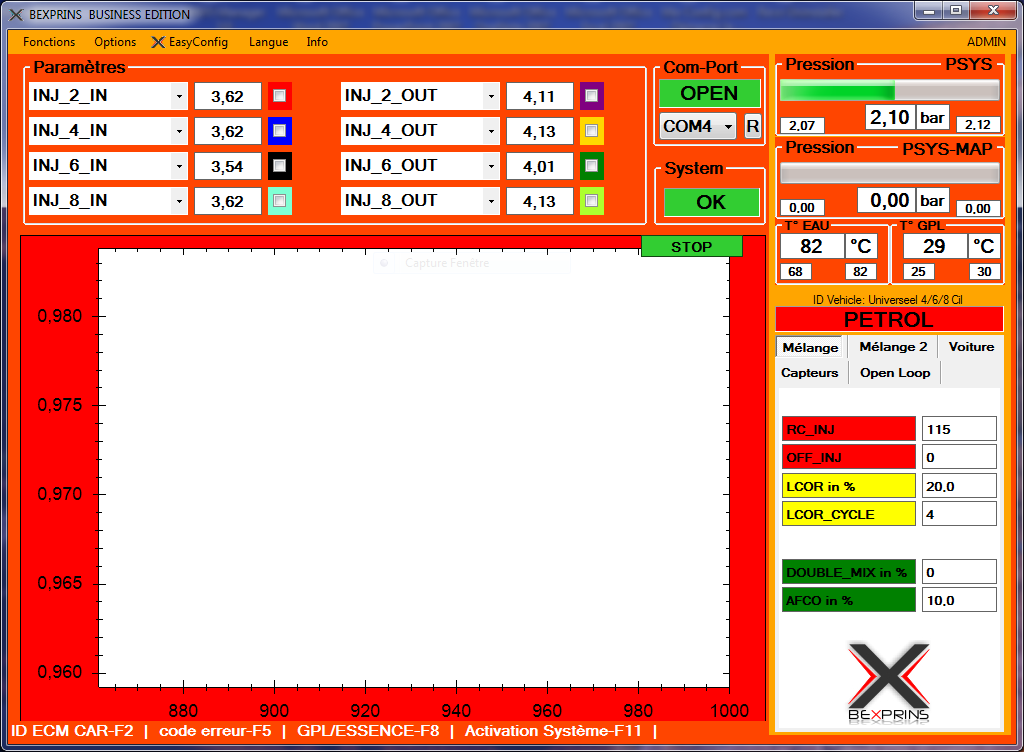Select the Open Loop tab
The height and width of the screenshot is (752, 1024).
click(895, 373)
